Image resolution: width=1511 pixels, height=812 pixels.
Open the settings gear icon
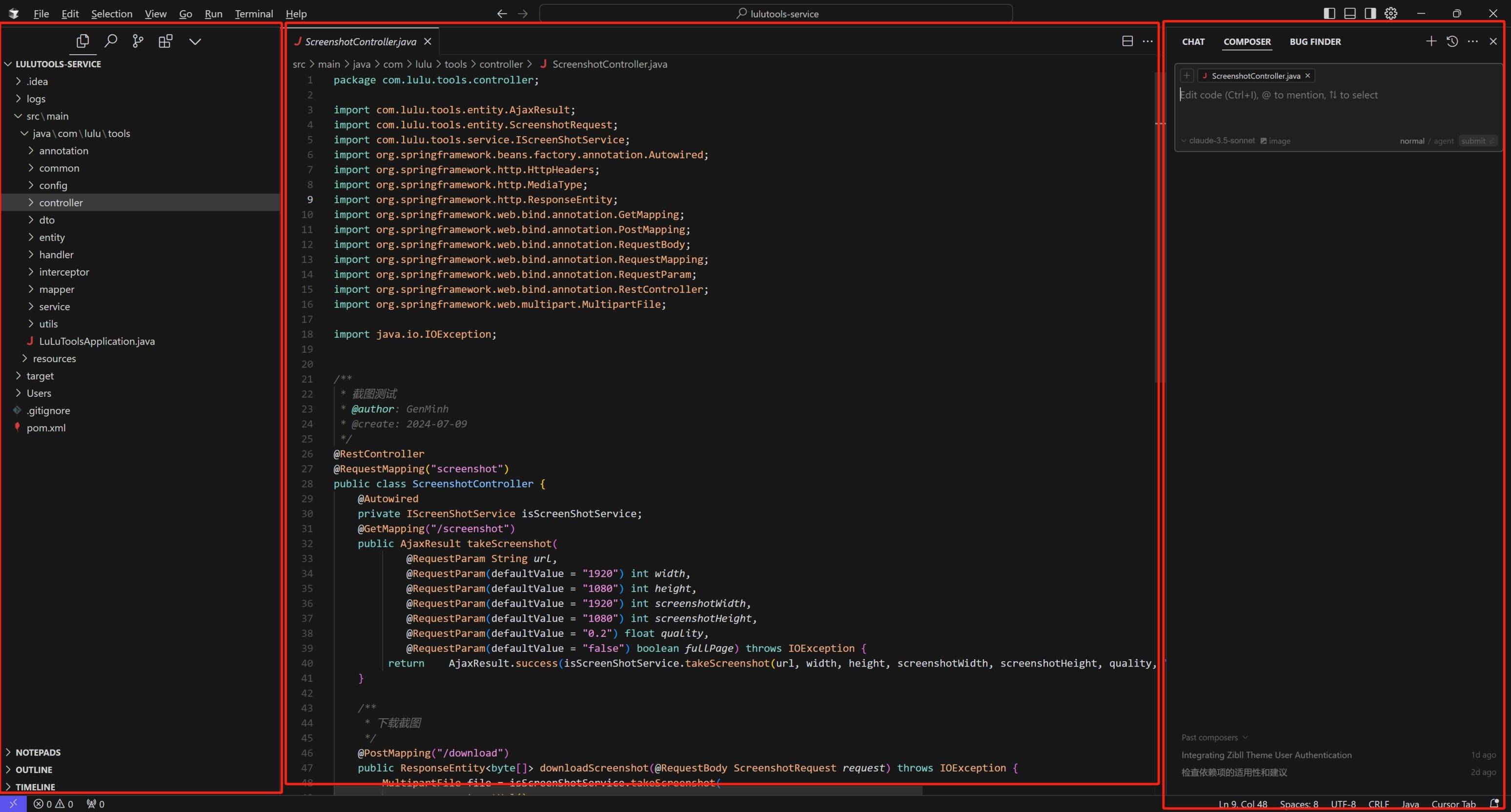pyautogui.click(x=1391, y=13)
